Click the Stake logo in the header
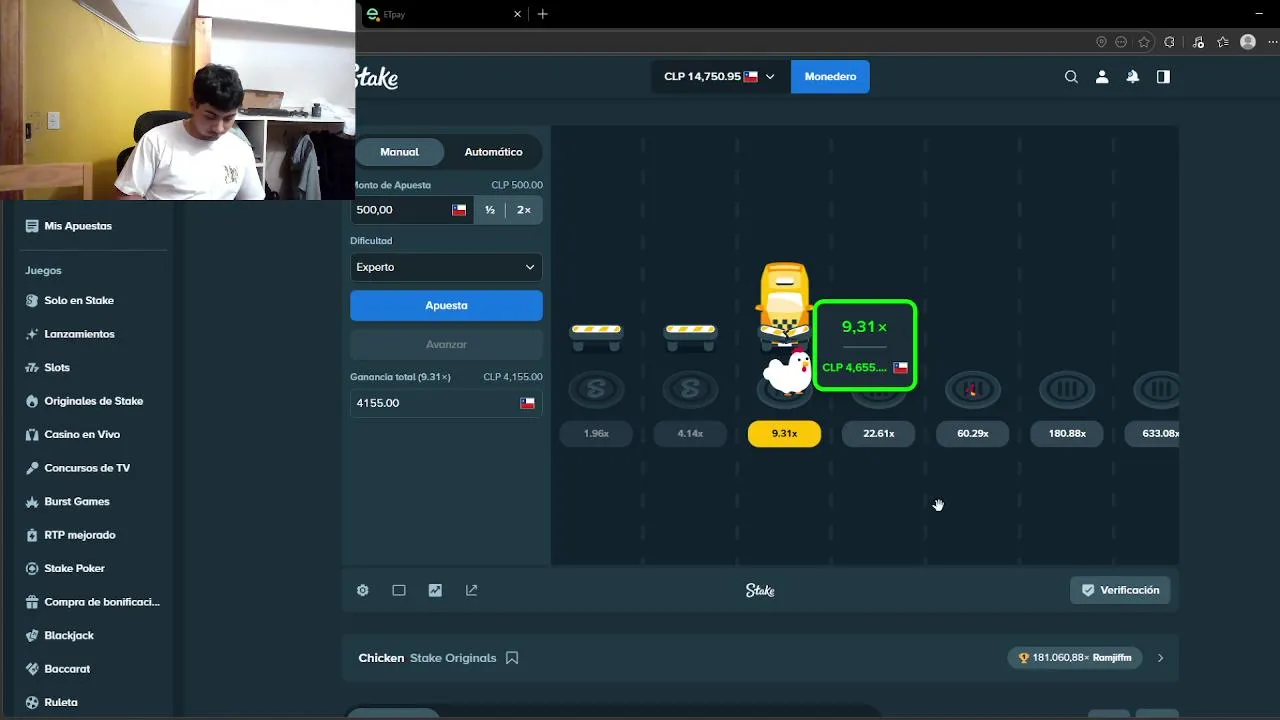This screenshot has height=720, width=1280. pos(377,77)
